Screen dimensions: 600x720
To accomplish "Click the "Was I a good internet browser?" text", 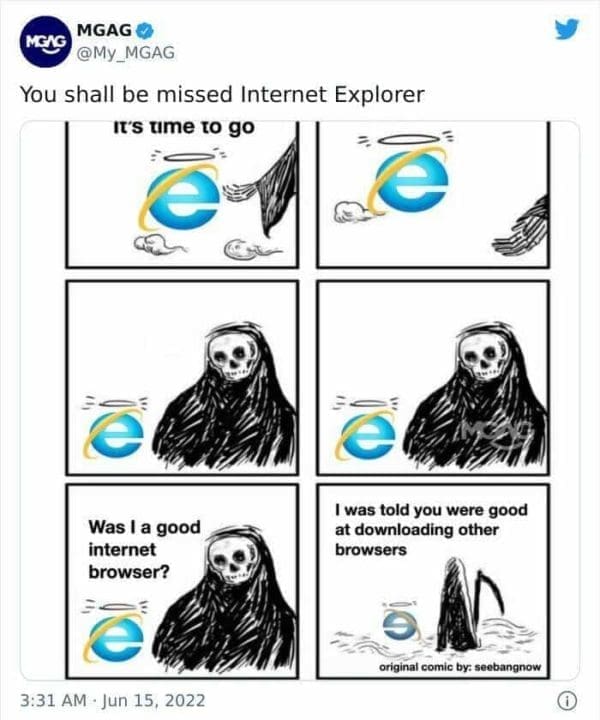I will (x=144, y=549).
